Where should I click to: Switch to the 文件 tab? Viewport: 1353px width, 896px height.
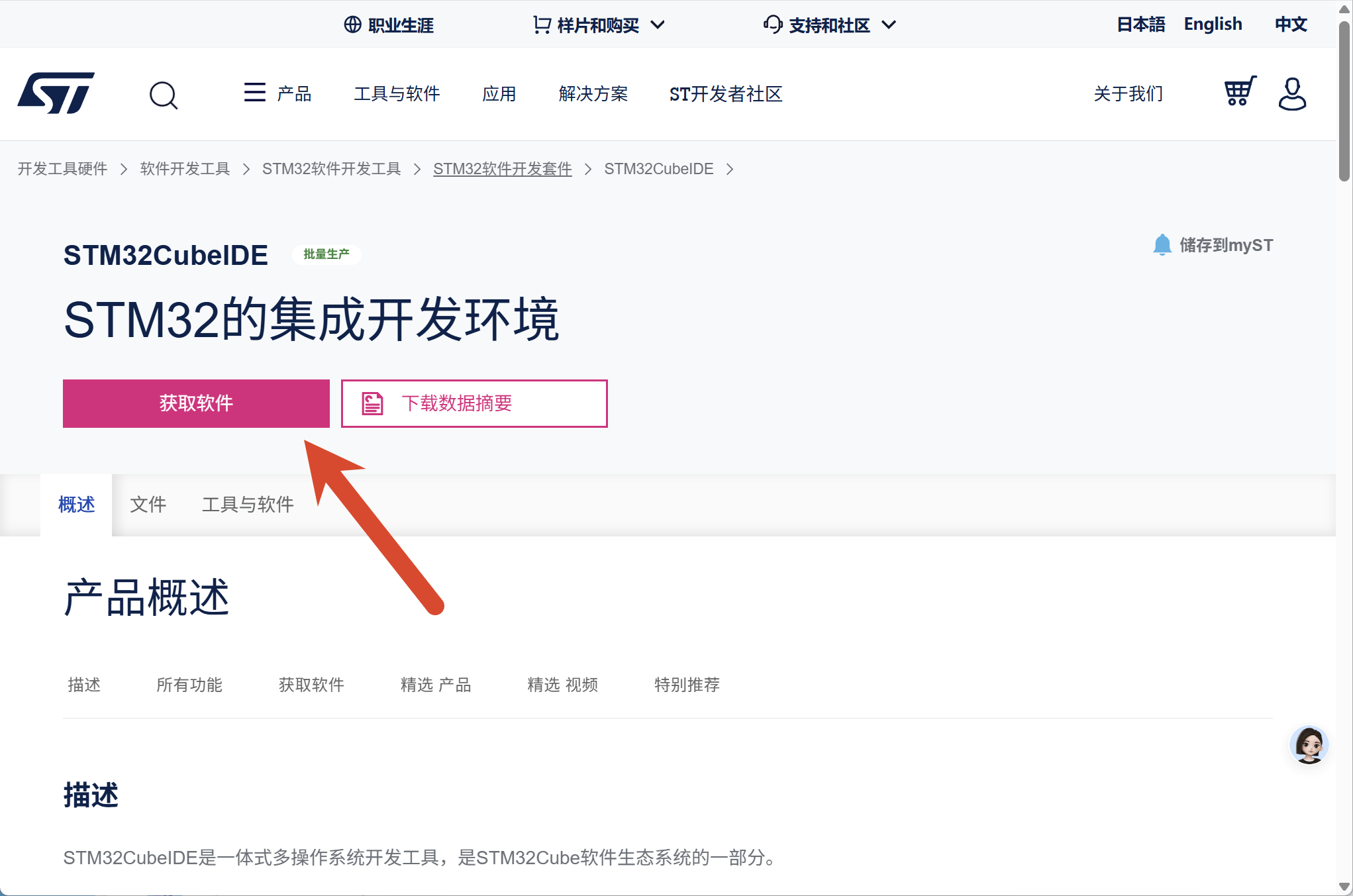click(148, 505)
